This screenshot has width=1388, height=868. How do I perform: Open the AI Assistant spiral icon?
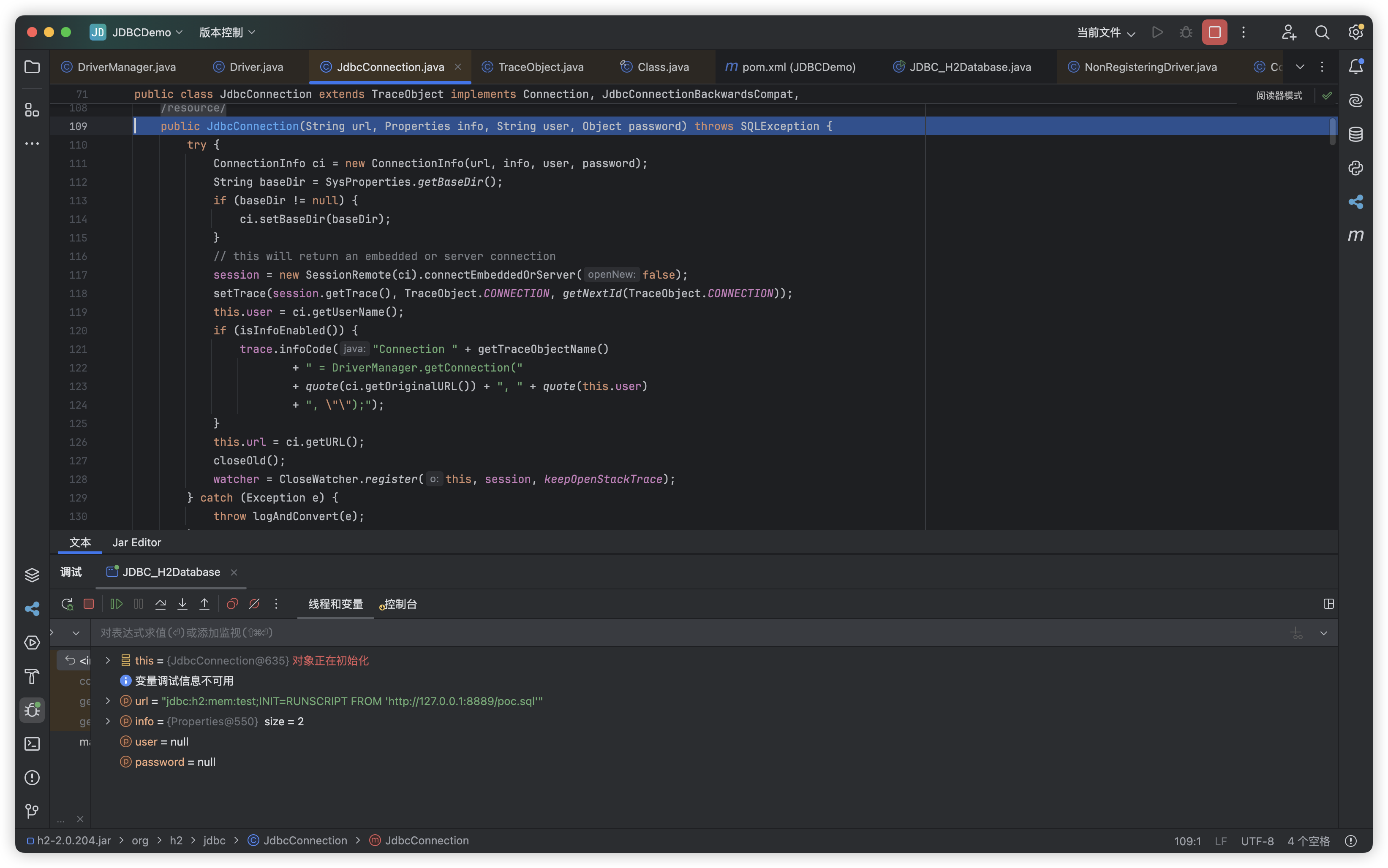[x=1356, y=100]
